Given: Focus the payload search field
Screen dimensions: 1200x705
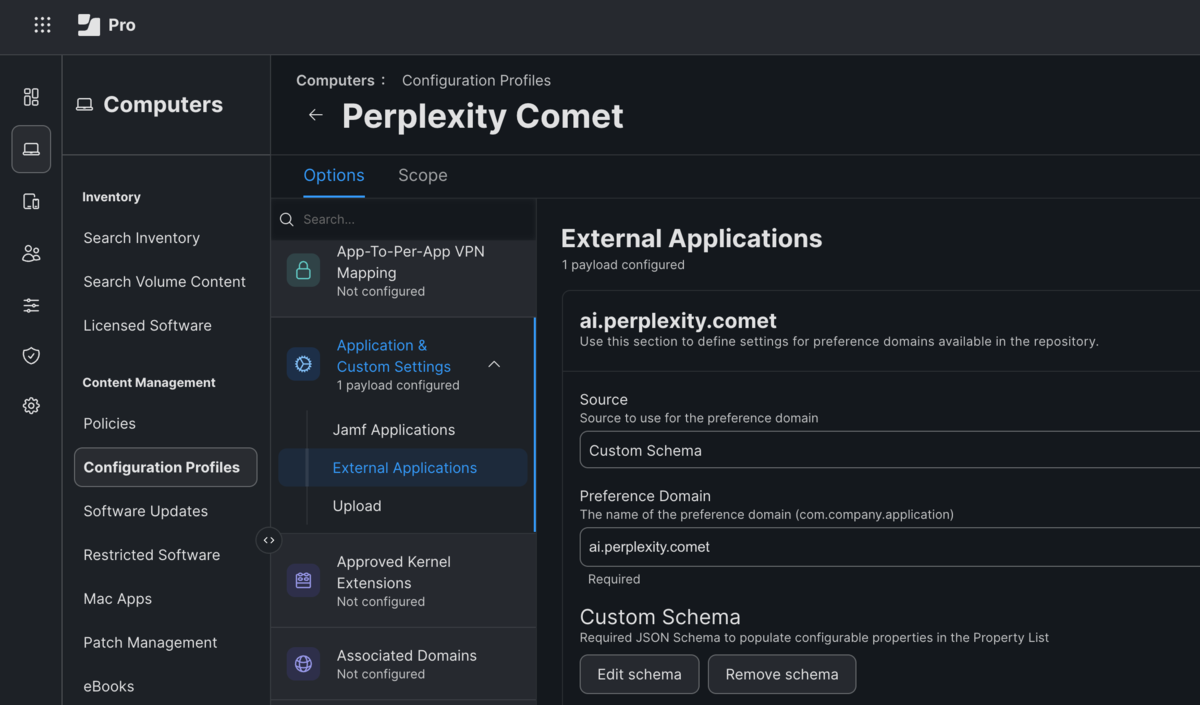Looking at the screenshot, I should tap(410, 219).
